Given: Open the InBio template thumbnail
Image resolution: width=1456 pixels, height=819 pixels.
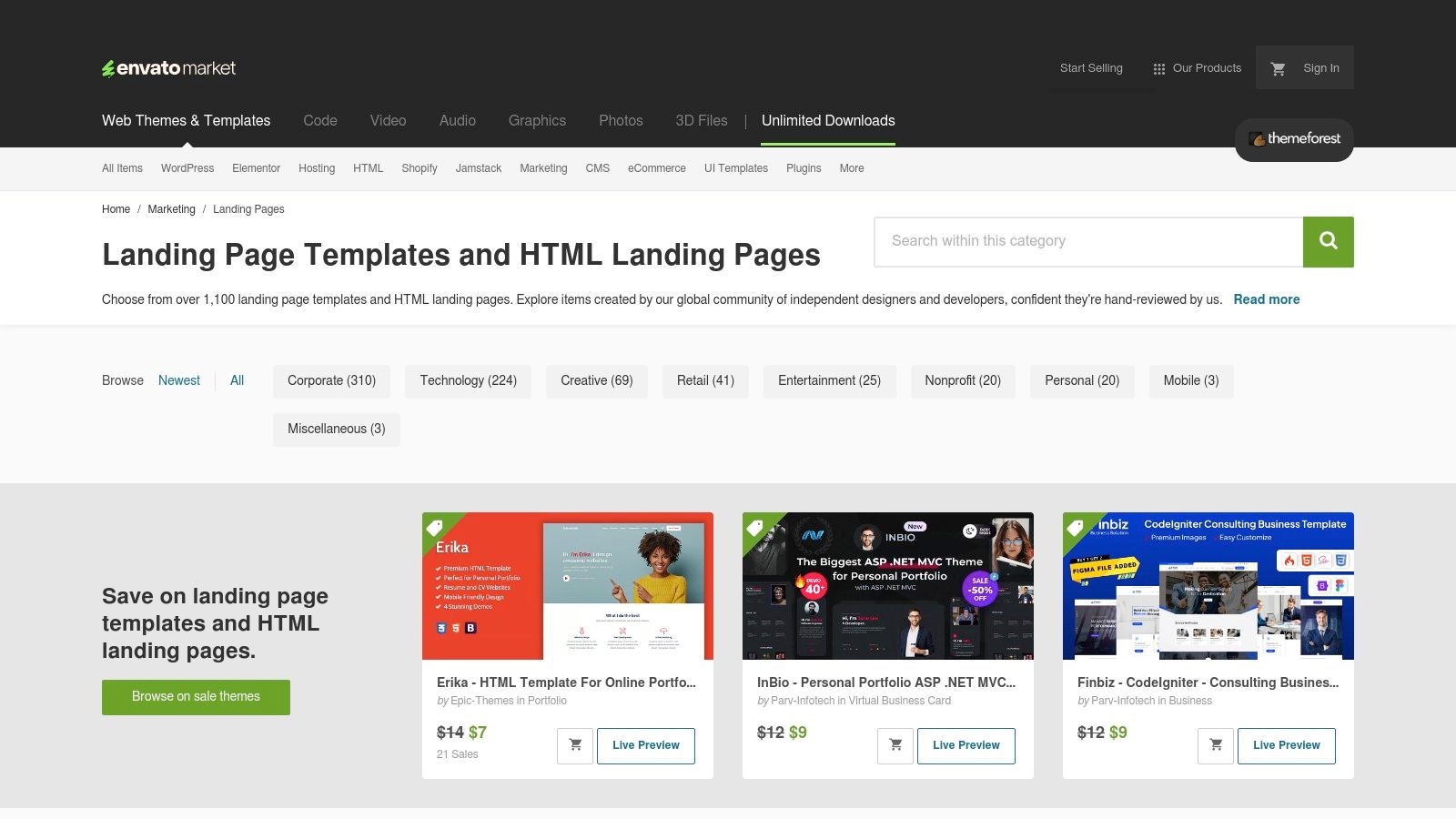Looking at the screenshot, I should click(x=887, y=586).
